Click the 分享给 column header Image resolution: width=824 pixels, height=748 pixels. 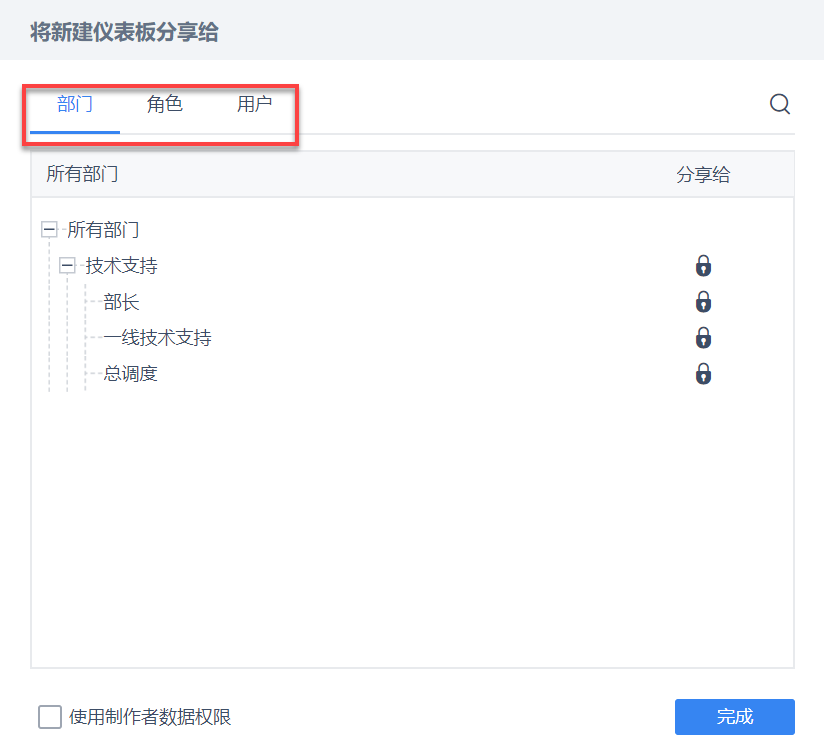coord(703,174)
